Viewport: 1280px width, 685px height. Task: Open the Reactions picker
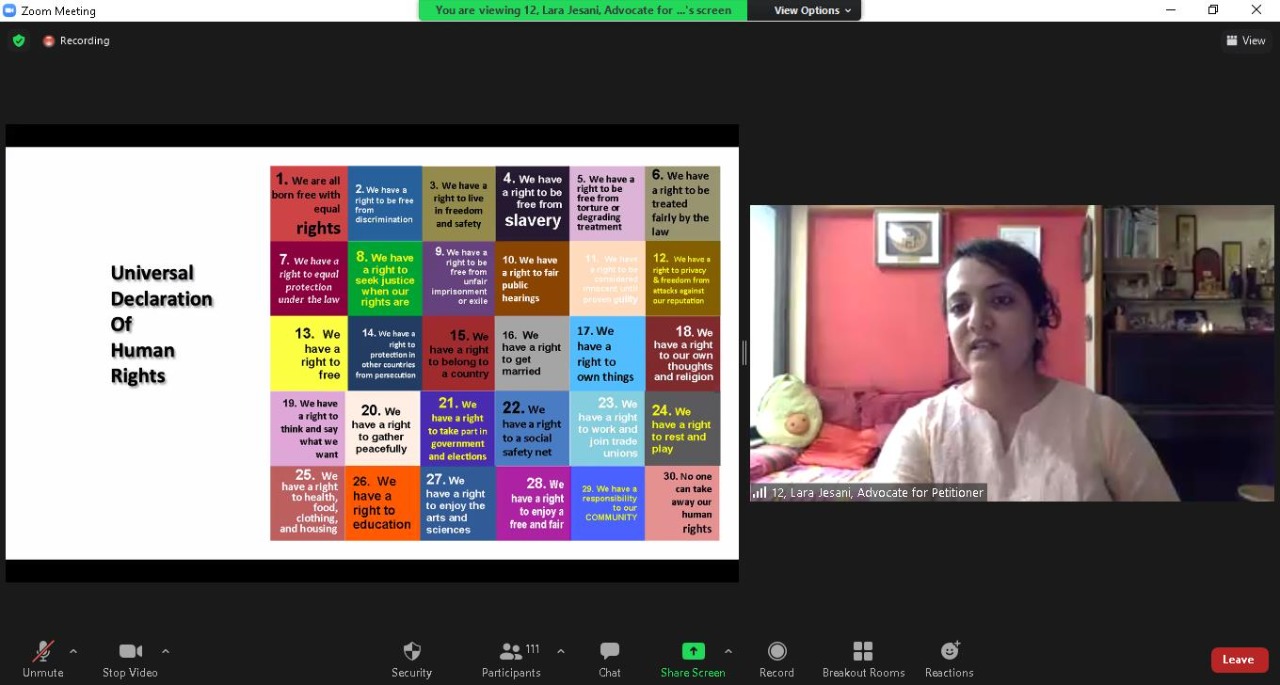pos(947,658)
